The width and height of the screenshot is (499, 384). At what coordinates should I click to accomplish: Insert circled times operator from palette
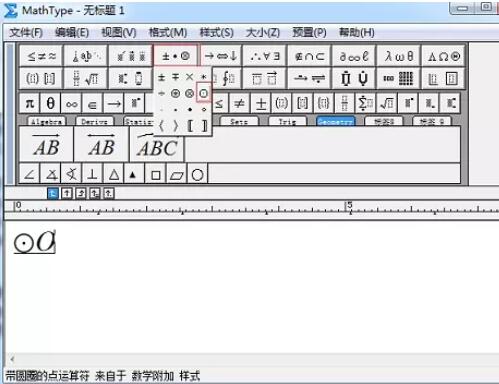190,94
